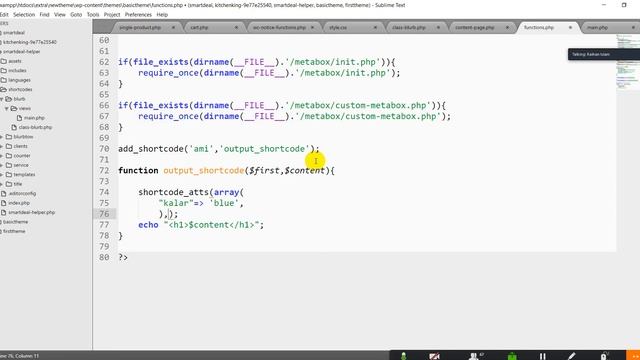The image size is (640, 360).
Task: Click the code minimap on right
Action: pyautogui.click(x=627, y=61)
